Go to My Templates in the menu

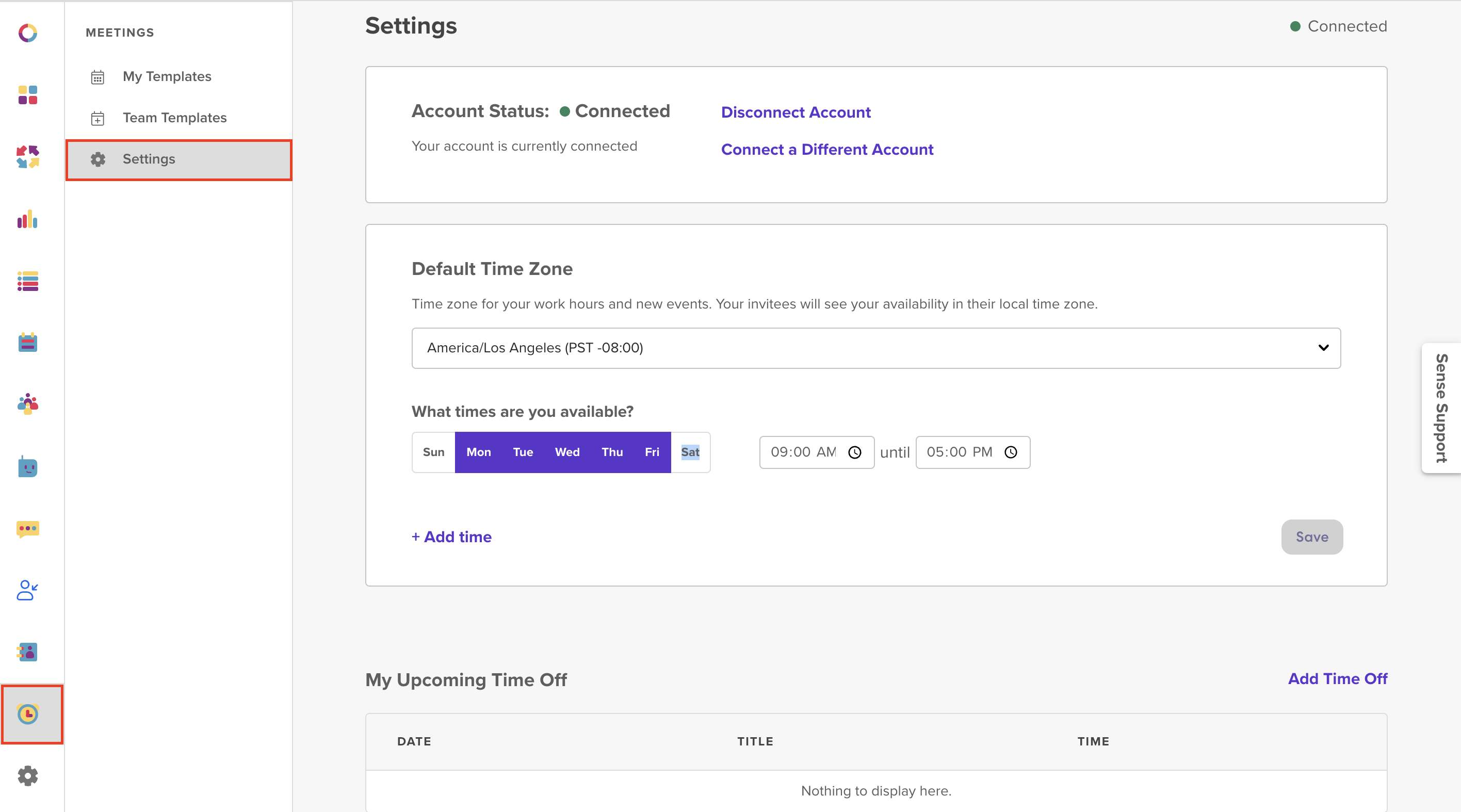point(167,76)
